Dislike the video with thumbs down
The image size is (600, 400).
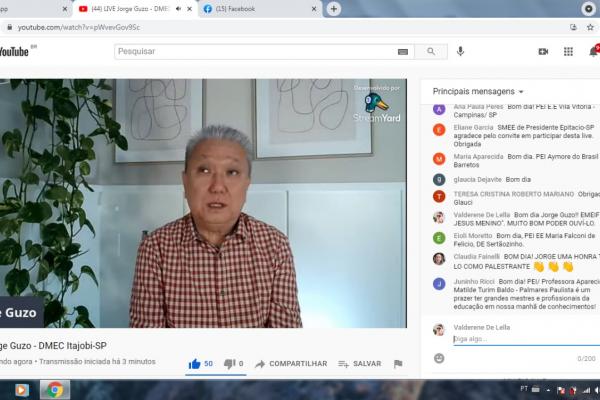point(229,364)
